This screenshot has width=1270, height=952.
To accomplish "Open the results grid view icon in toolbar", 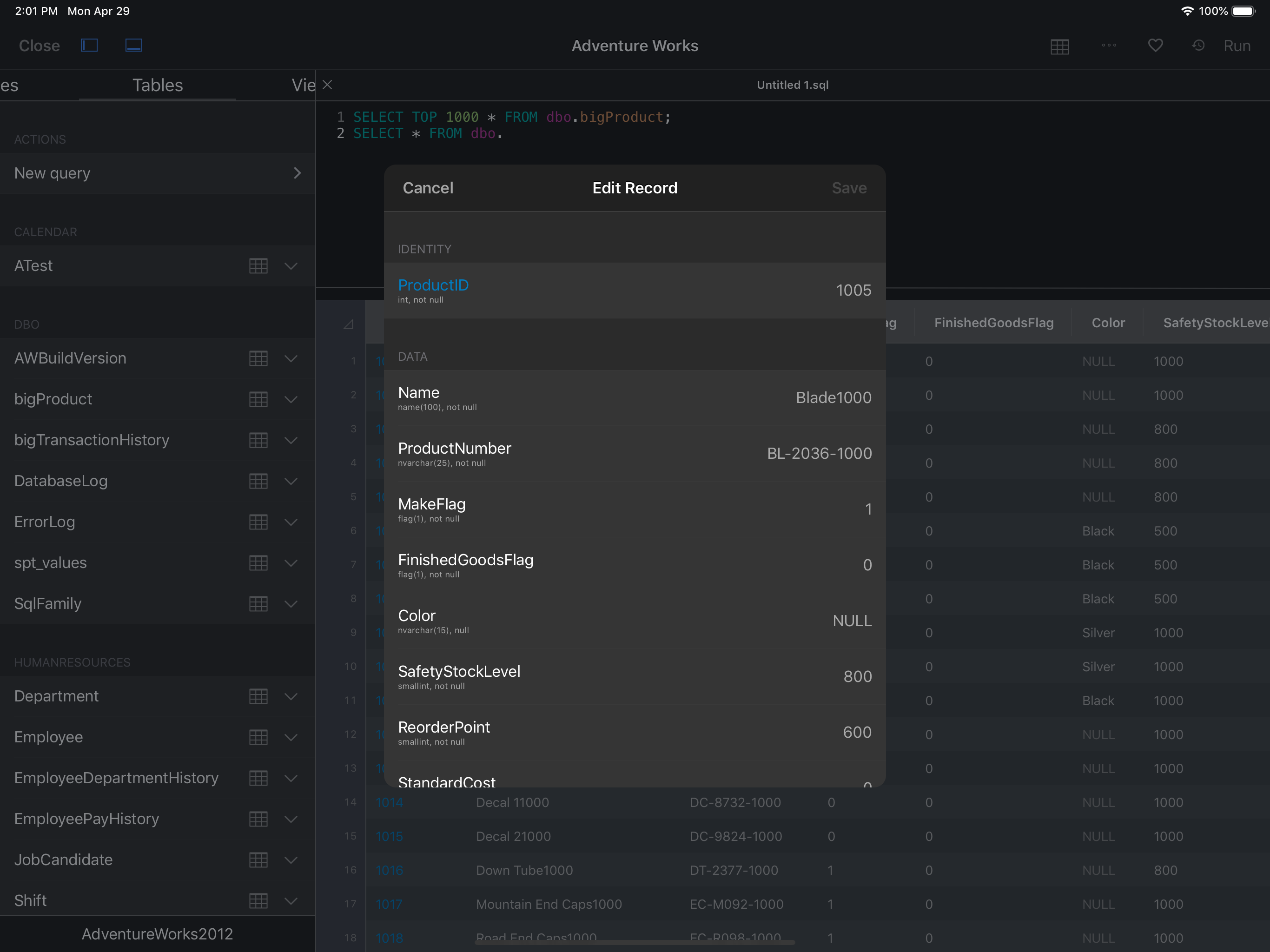I will [x=1059, y=46].
